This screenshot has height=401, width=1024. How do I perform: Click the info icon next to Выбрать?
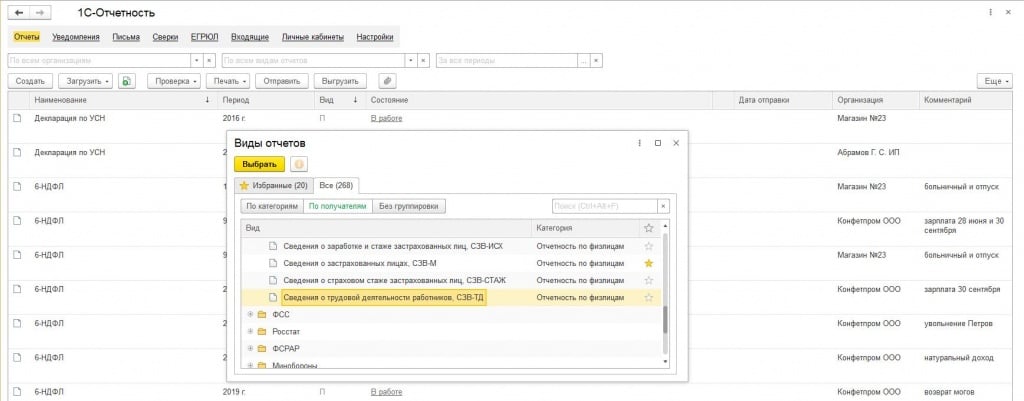click(298, 164)
